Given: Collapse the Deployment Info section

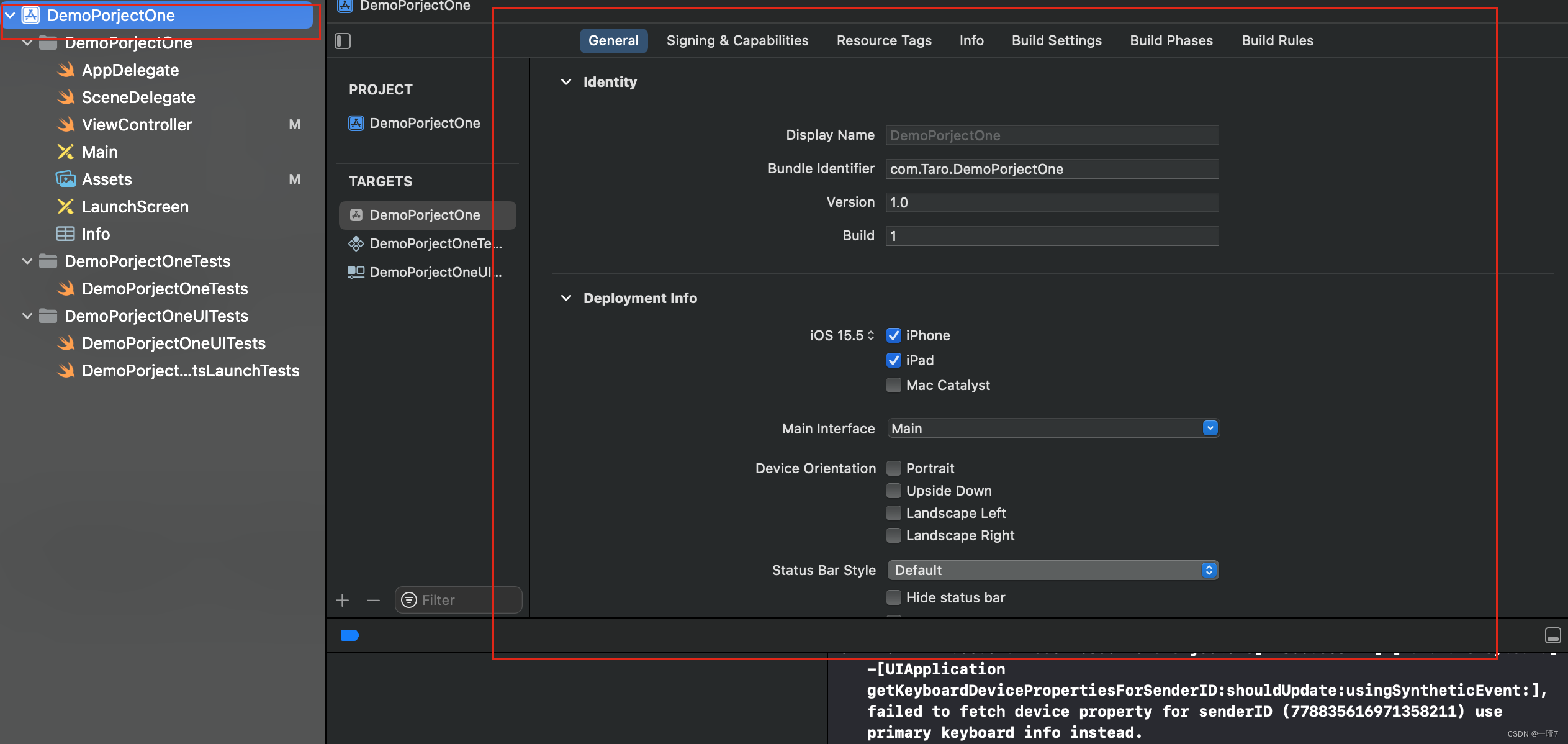Looking at the screenshot, I should 566,298.
